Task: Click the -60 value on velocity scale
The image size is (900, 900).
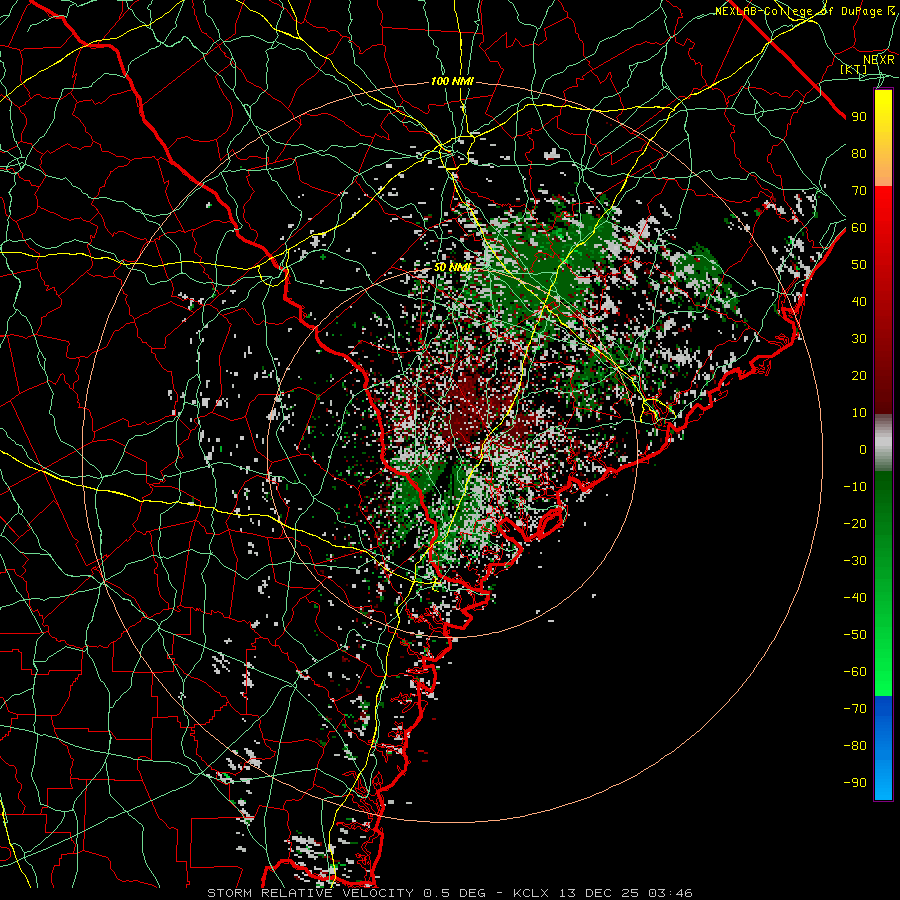Action: coord(855,672)
